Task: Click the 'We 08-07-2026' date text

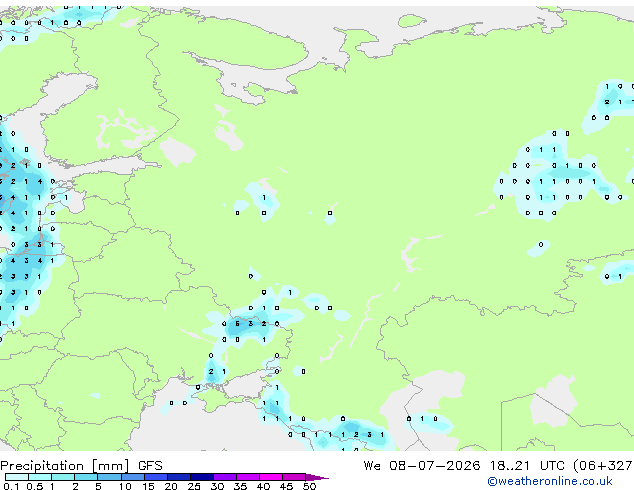Action: [422, 466]
